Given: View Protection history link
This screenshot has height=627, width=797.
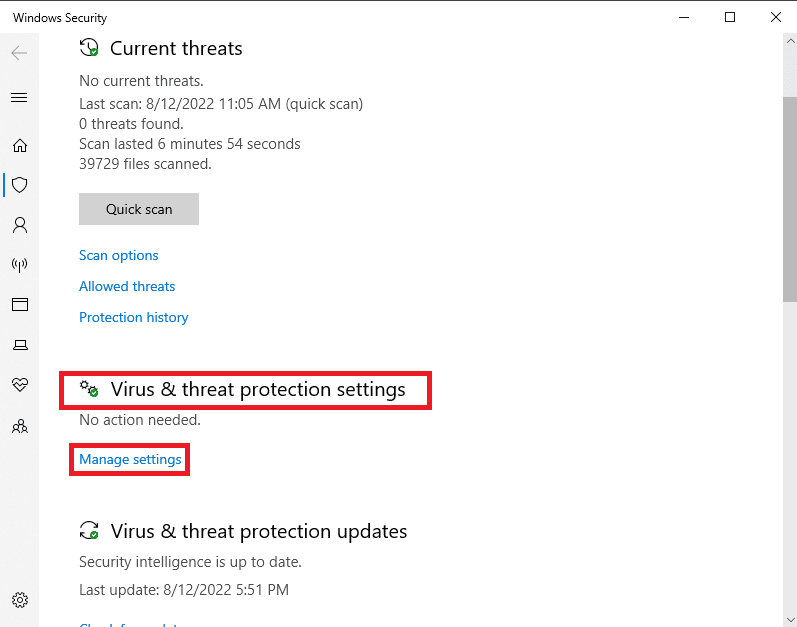Looking at the screenshot, I should pyautogui.click(x=134, y=317).
